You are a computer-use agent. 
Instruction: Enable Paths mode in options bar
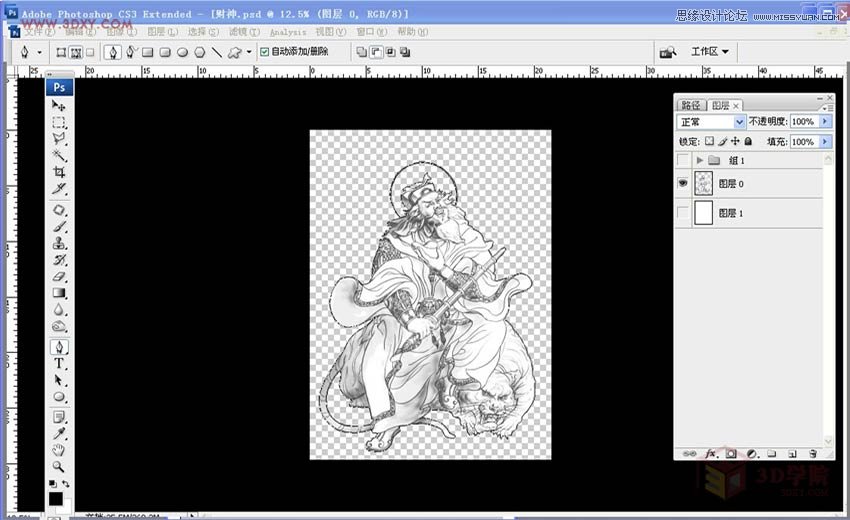pyautogui.click(x=76, y=53)
